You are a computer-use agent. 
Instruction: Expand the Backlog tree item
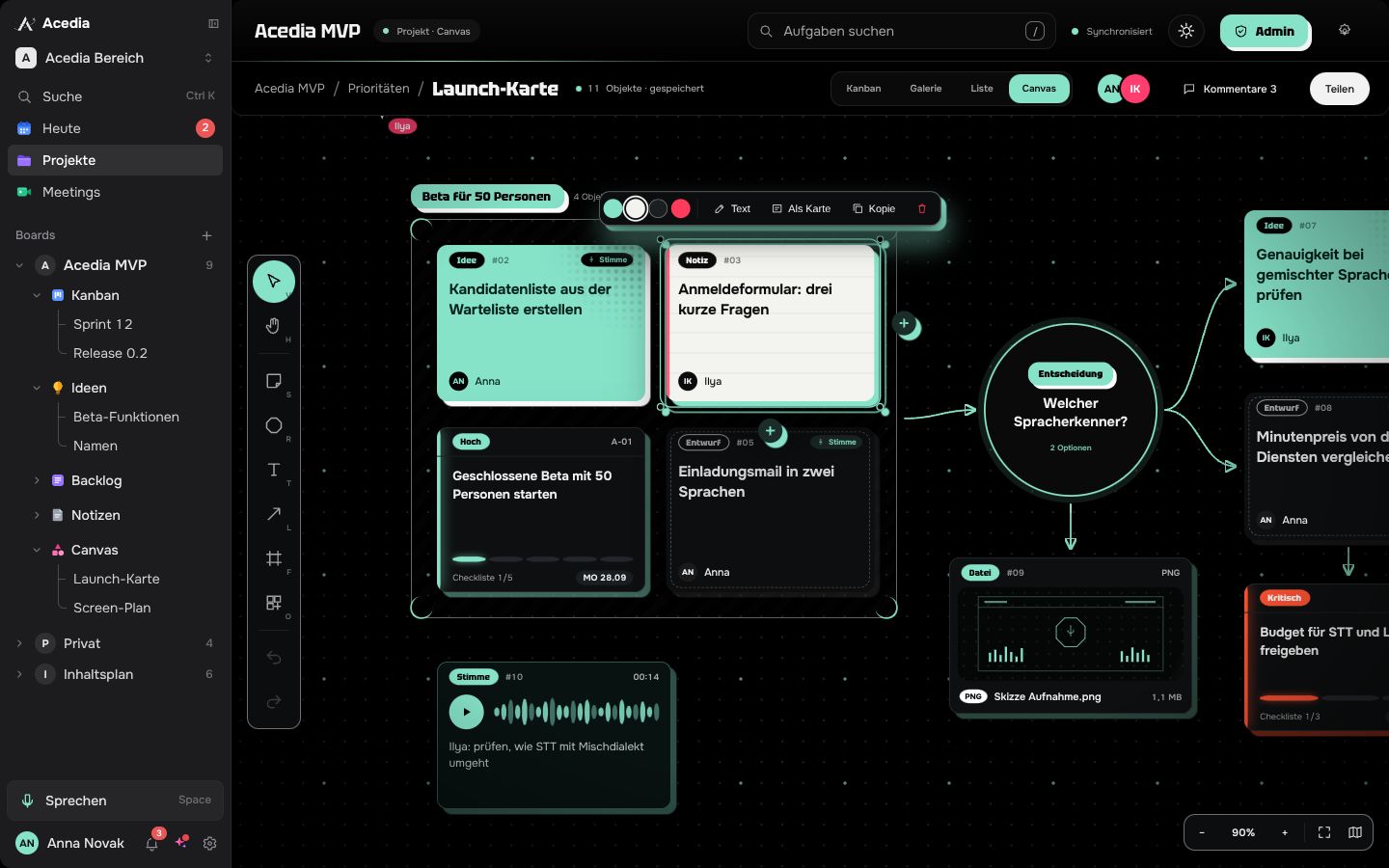37,480
